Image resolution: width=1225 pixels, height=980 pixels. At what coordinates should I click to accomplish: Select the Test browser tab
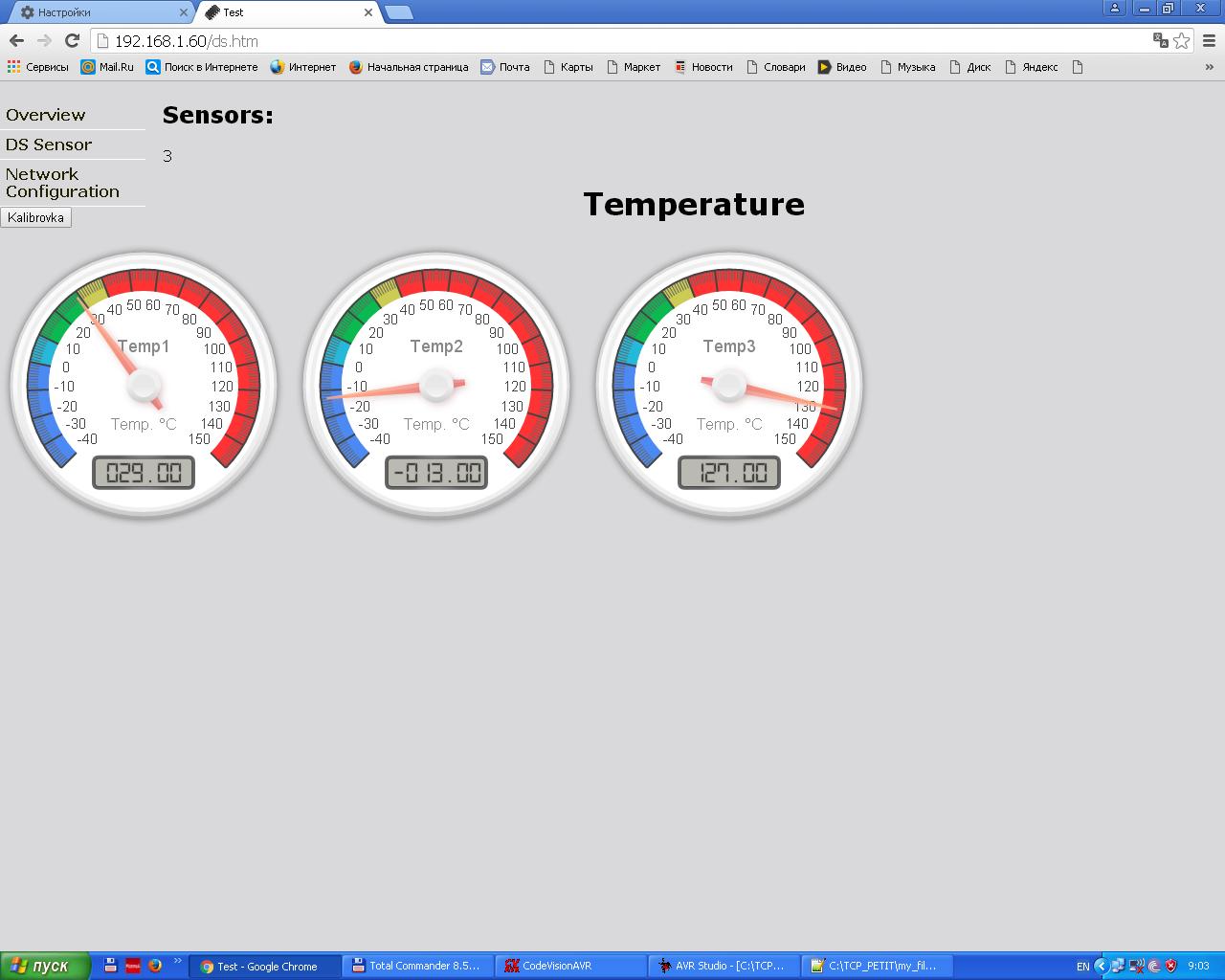pos(287,12)
